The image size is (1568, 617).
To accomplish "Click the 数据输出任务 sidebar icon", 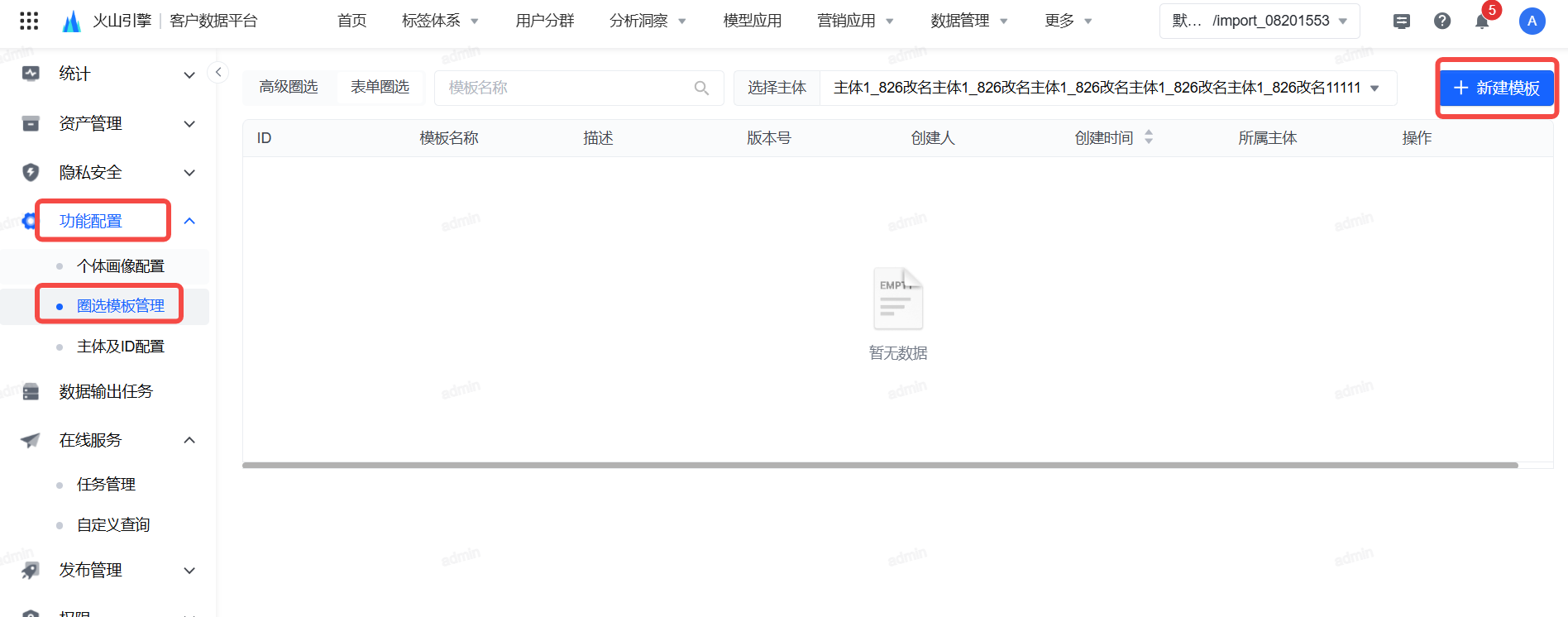I will pyautogui.click(x=31, y=391).
